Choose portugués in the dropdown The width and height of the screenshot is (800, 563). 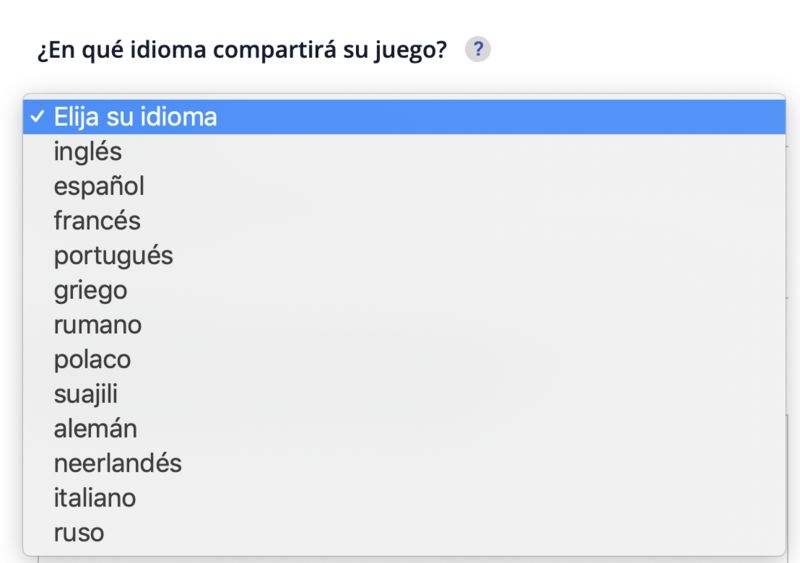pos(113,256)
